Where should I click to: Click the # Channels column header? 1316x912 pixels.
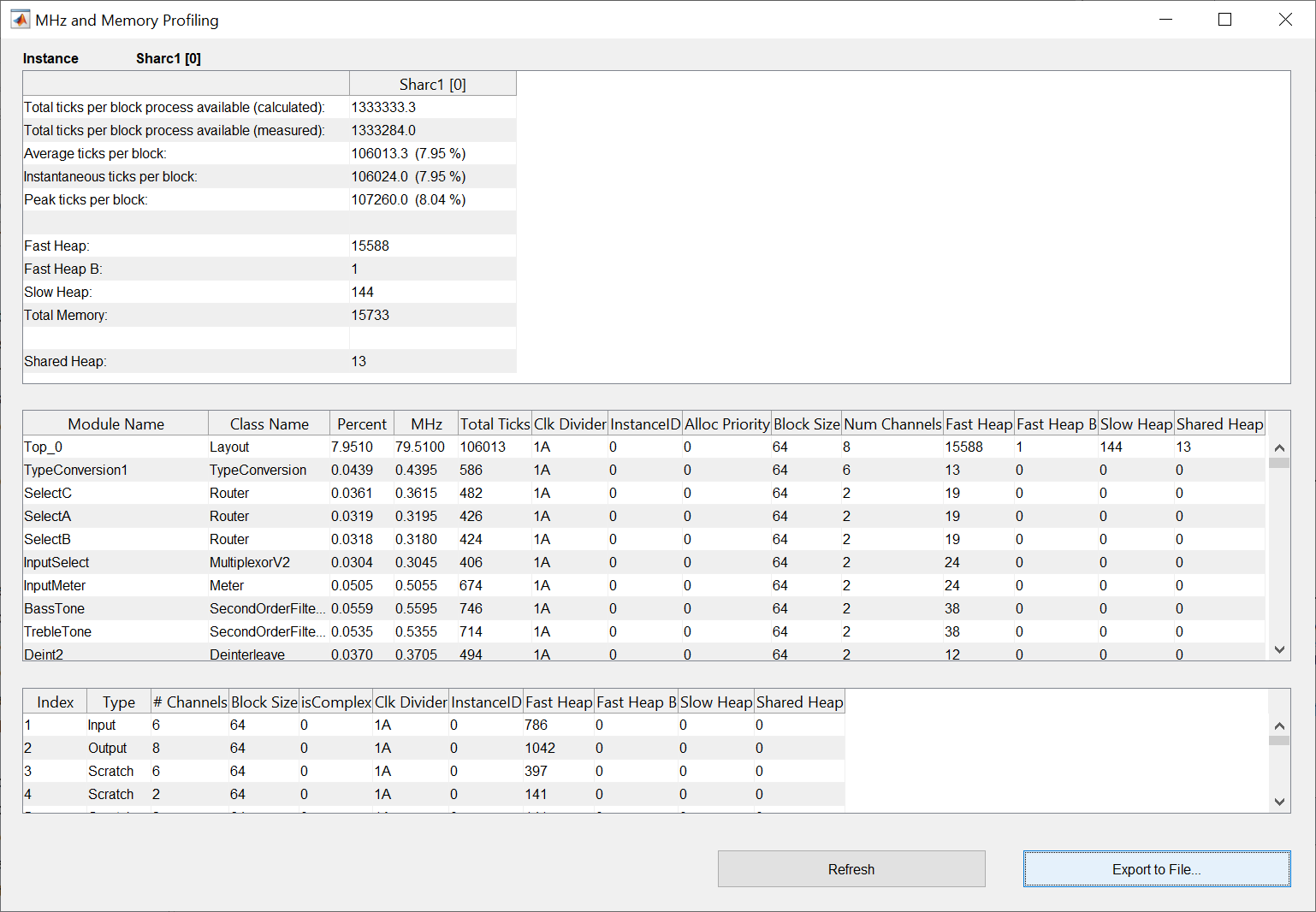pos(190,702)
